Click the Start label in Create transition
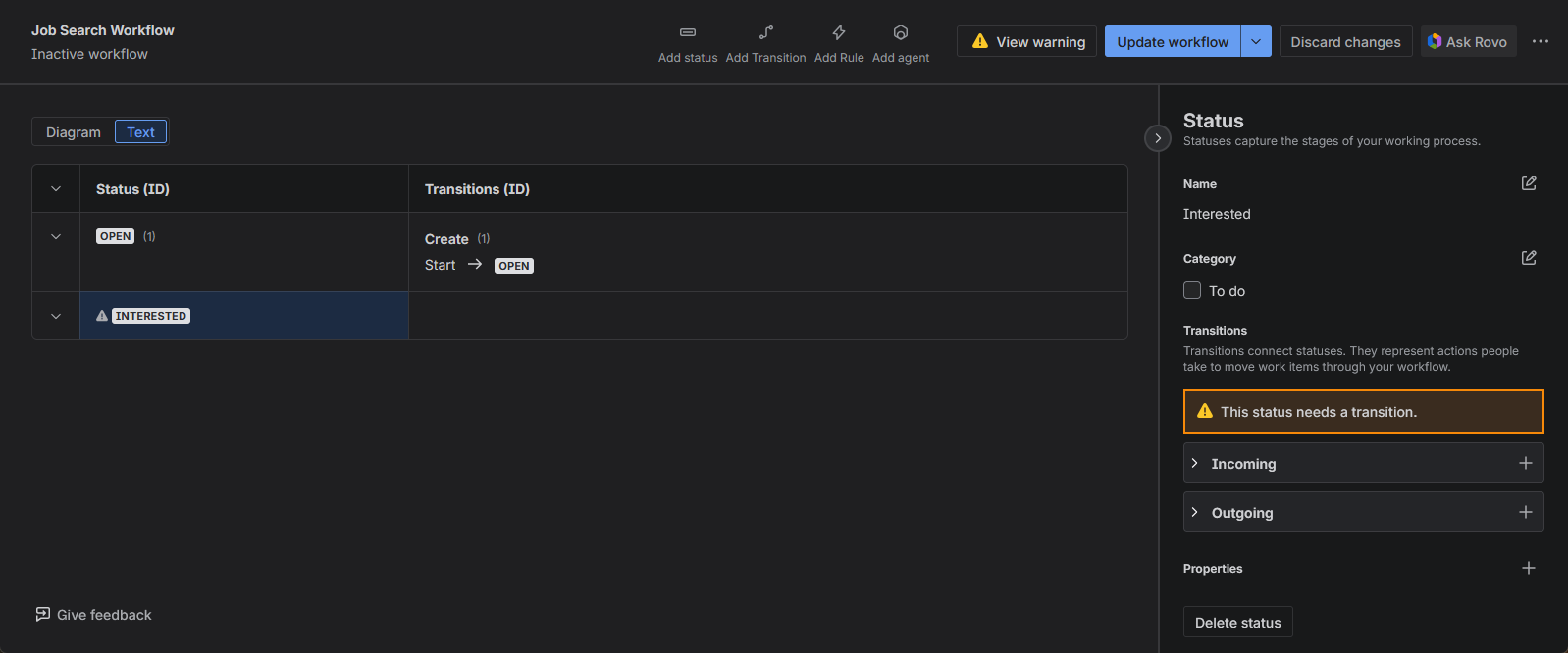Image resolution: width=1568 pixels, height=653 pixels. pyautogui.click(x=440, y=265)
